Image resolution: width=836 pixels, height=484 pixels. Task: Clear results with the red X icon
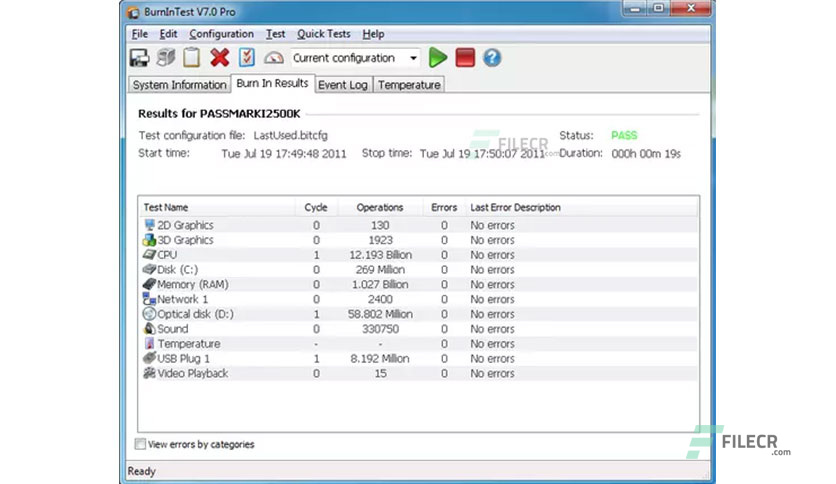tap(219, 58)
